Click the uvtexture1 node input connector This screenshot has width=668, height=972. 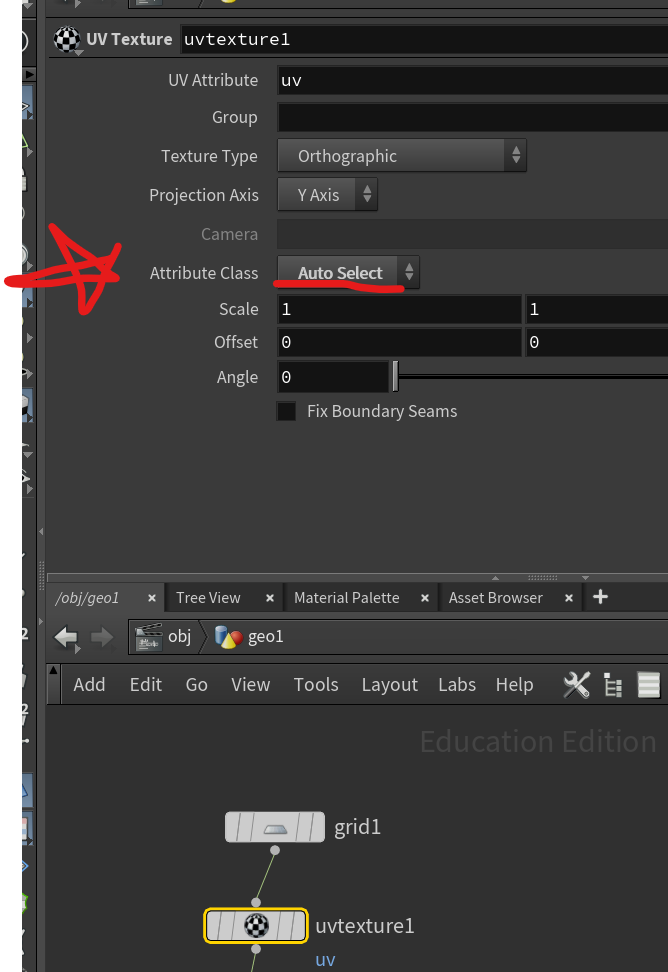pyautogui.click(x=256, y=903)
